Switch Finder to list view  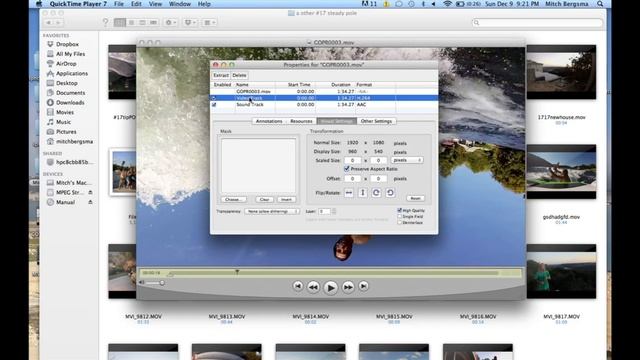(x=131, y=22)
